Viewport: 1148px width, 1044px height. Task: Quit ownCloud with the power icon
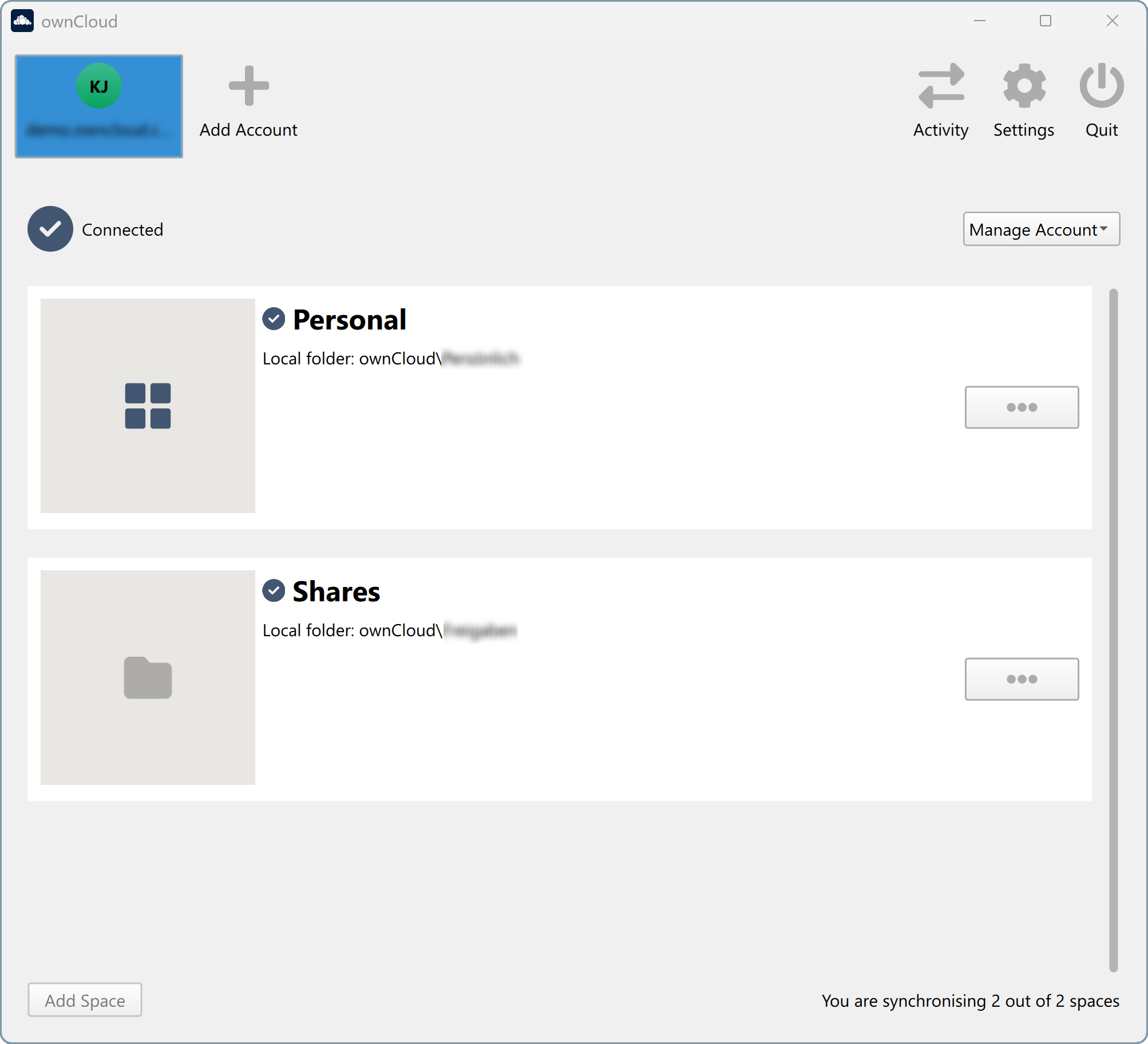(1102, 101)
